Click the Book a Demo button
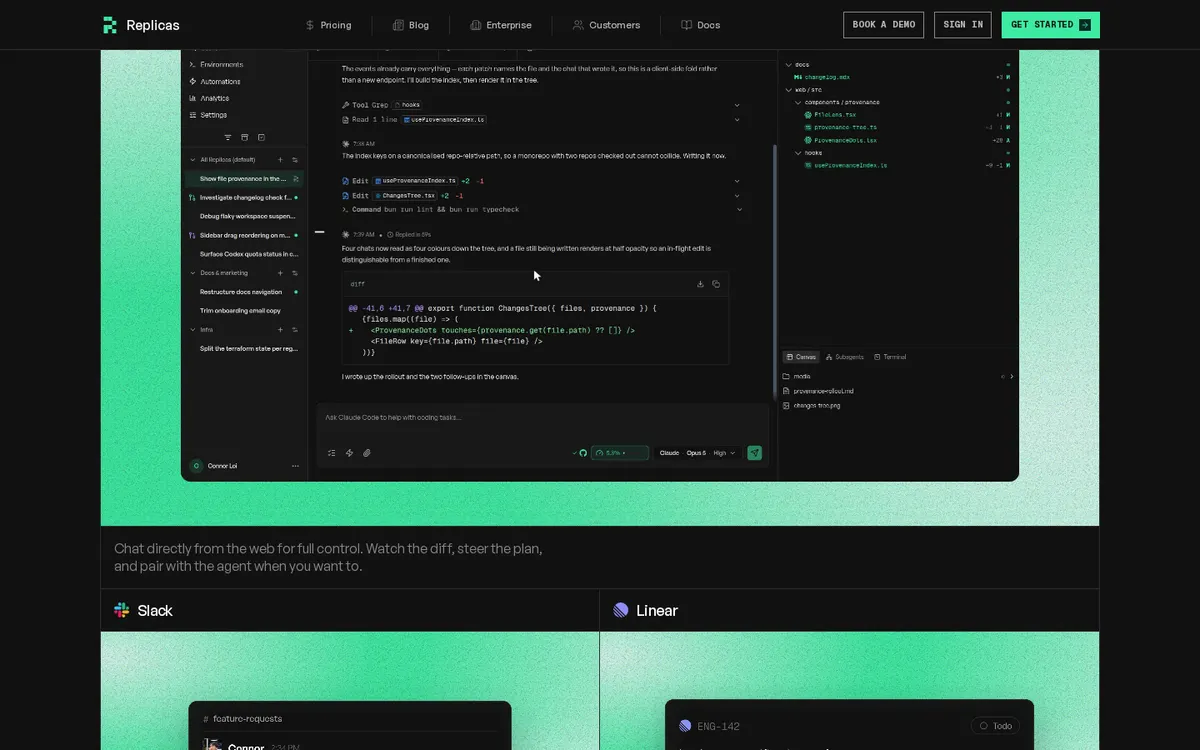 pyautogui.click(x=884, y=25)
